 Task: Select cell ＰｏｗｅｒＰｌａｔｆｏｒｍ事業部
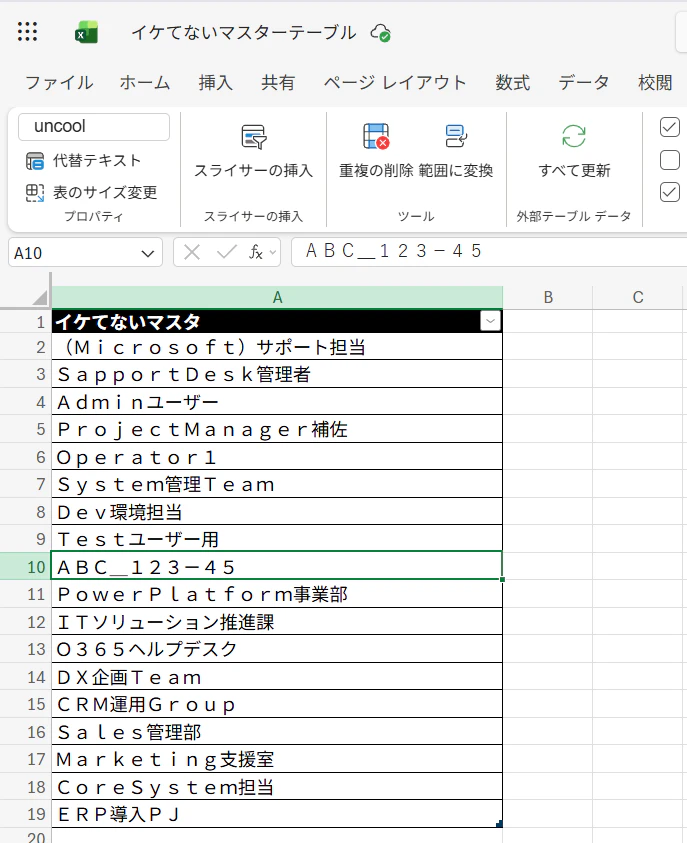[x=277, y=594]
